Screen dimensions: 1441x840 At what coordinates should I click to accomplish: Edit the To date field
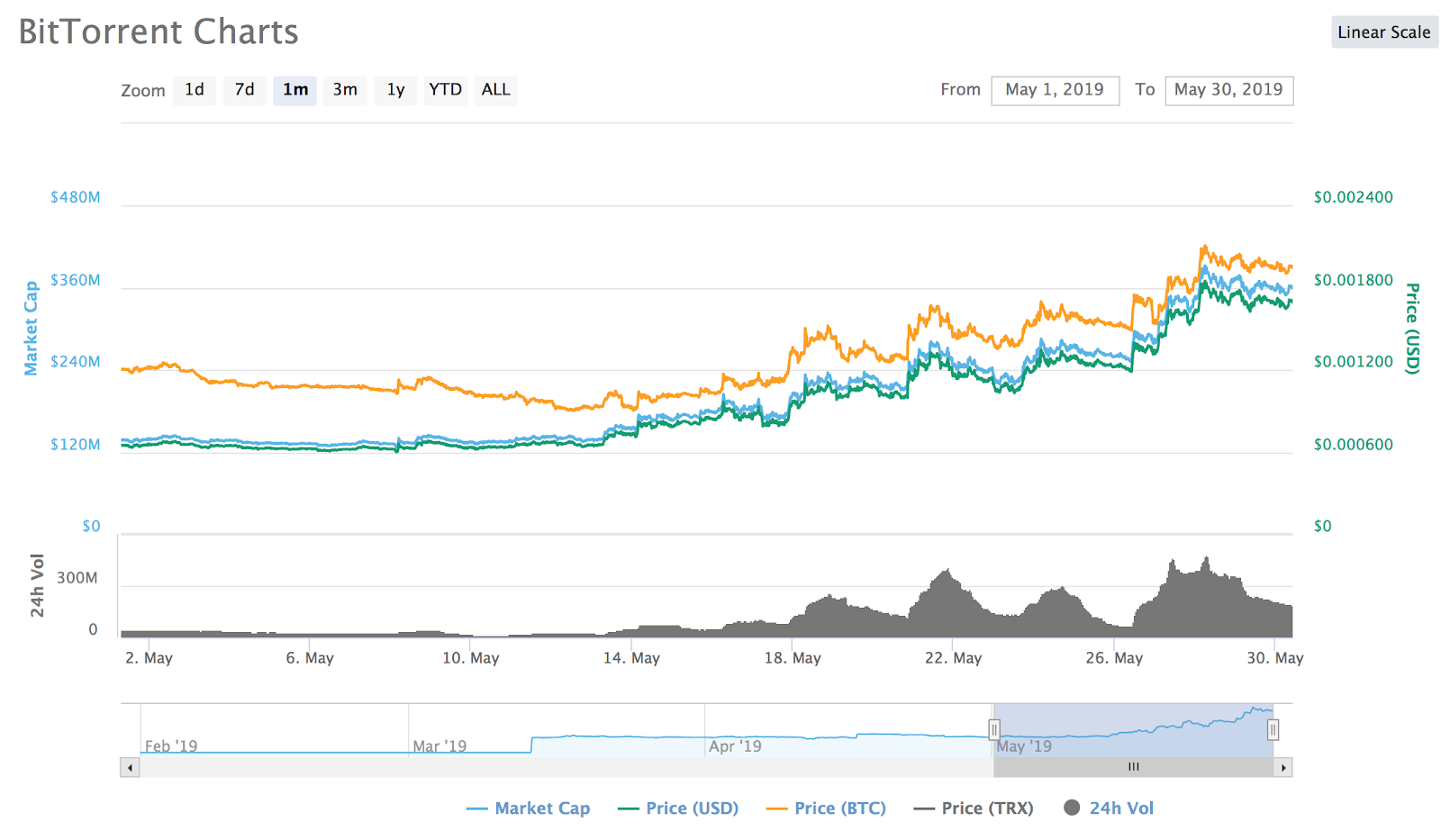coord(1229,90)
